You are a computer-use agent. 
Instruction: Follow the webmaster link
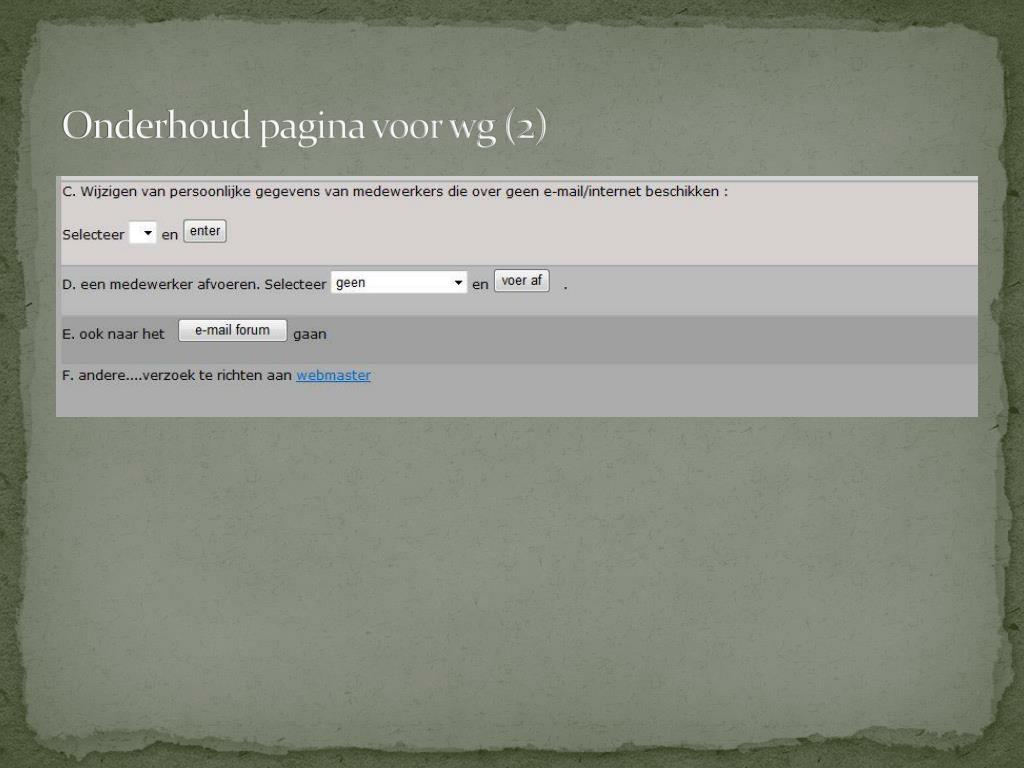[x=334, y=376]
